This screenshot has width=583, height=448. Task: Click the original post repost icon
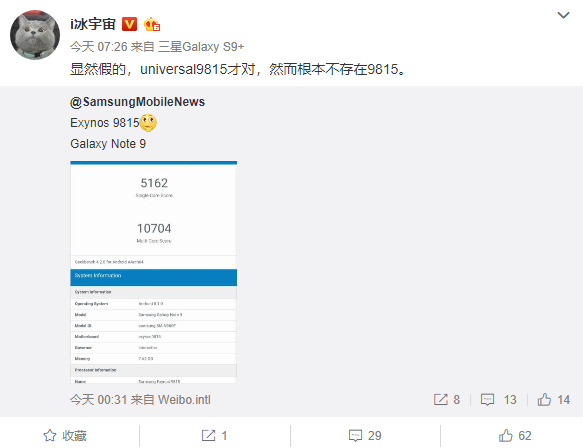coord(441,400)
